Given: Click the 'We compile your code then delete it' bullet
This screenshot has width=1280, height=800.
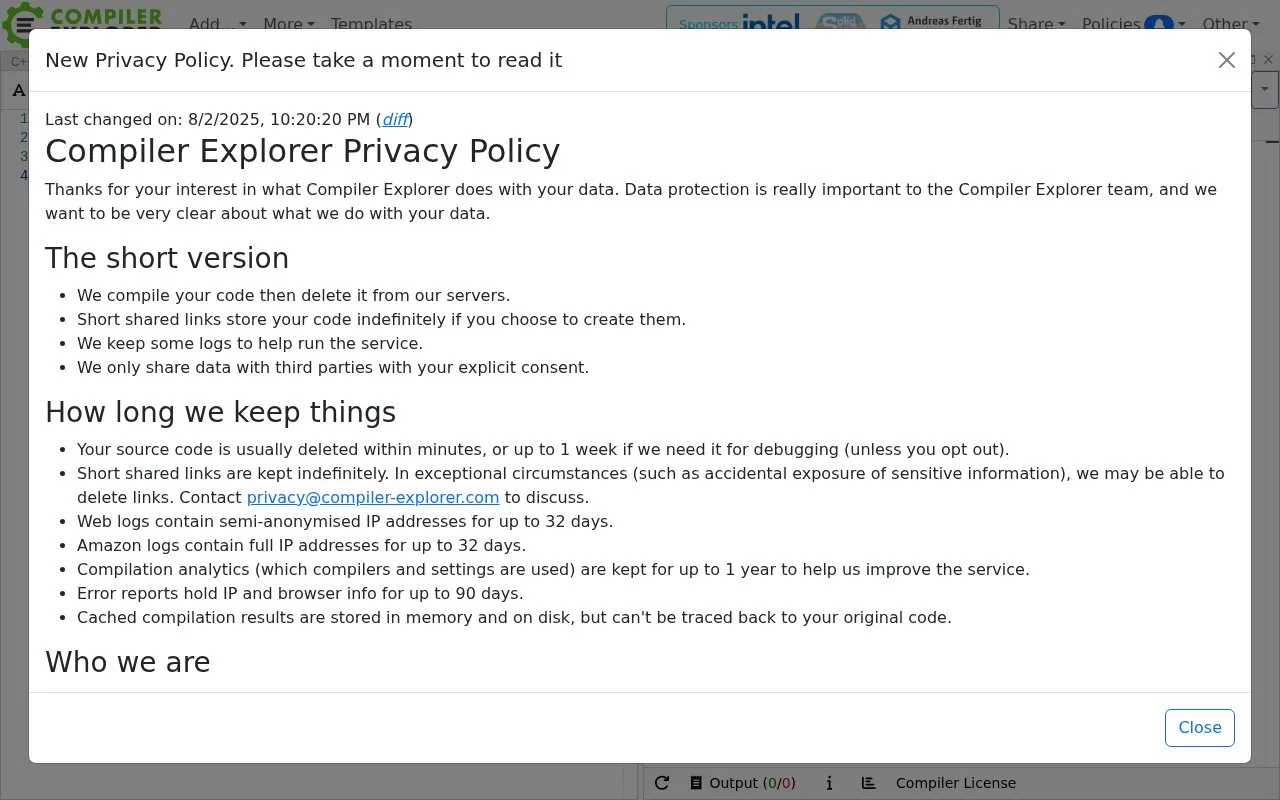Looking at the screenshot, I should tap(293, 296).
